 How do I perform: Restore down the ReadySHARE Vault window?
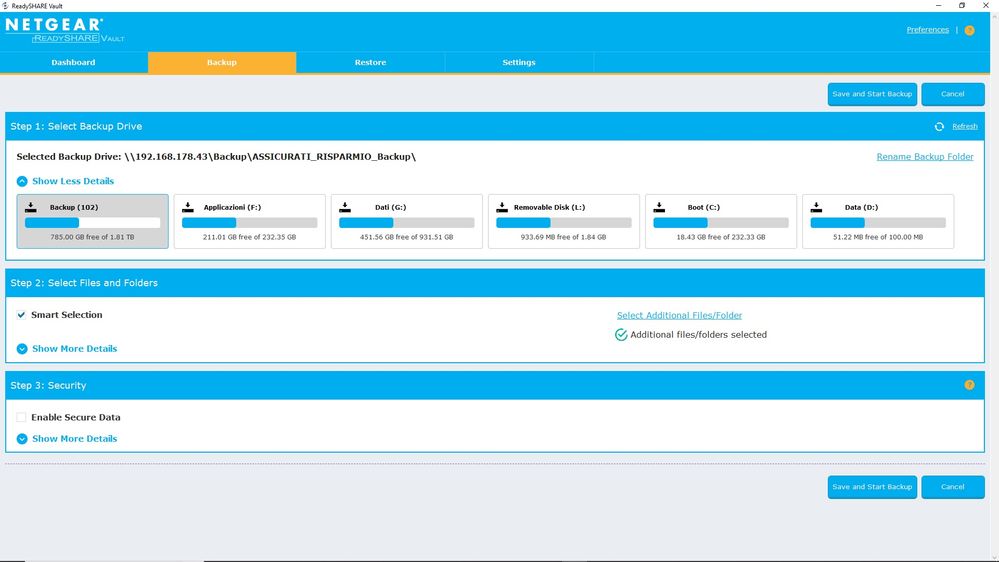tap(962, 5)
